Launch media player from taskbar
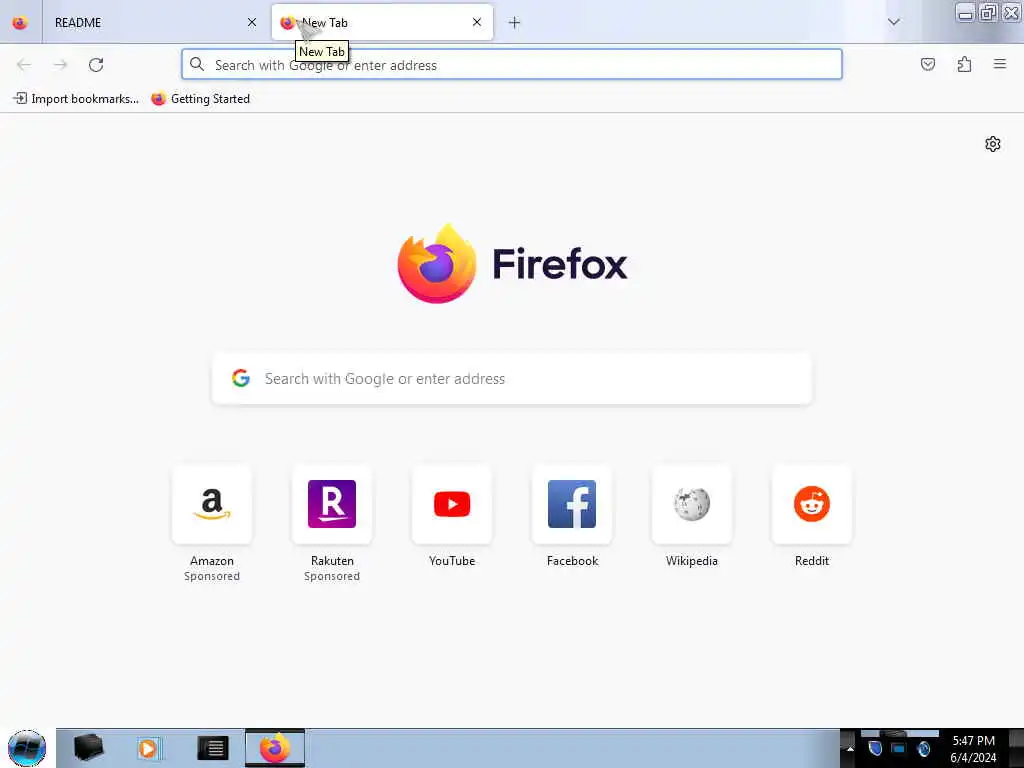Viewport: 1024px width, 768px height. pos(149,748)
